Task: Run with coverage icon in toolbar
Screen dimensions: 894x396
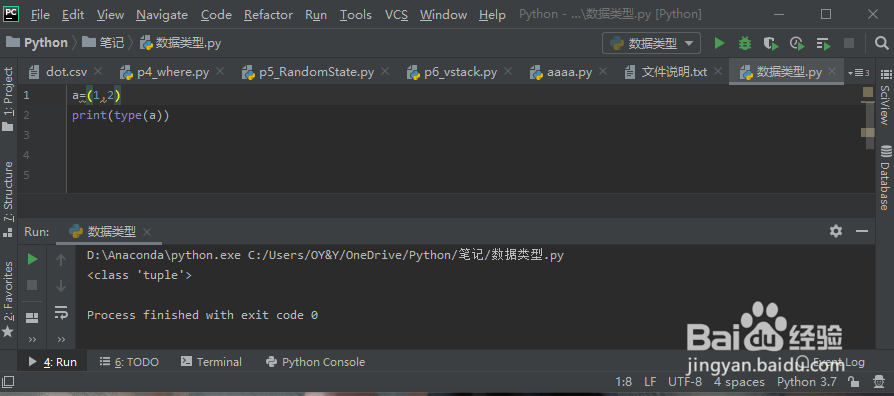Action: [x=771, y=43]
